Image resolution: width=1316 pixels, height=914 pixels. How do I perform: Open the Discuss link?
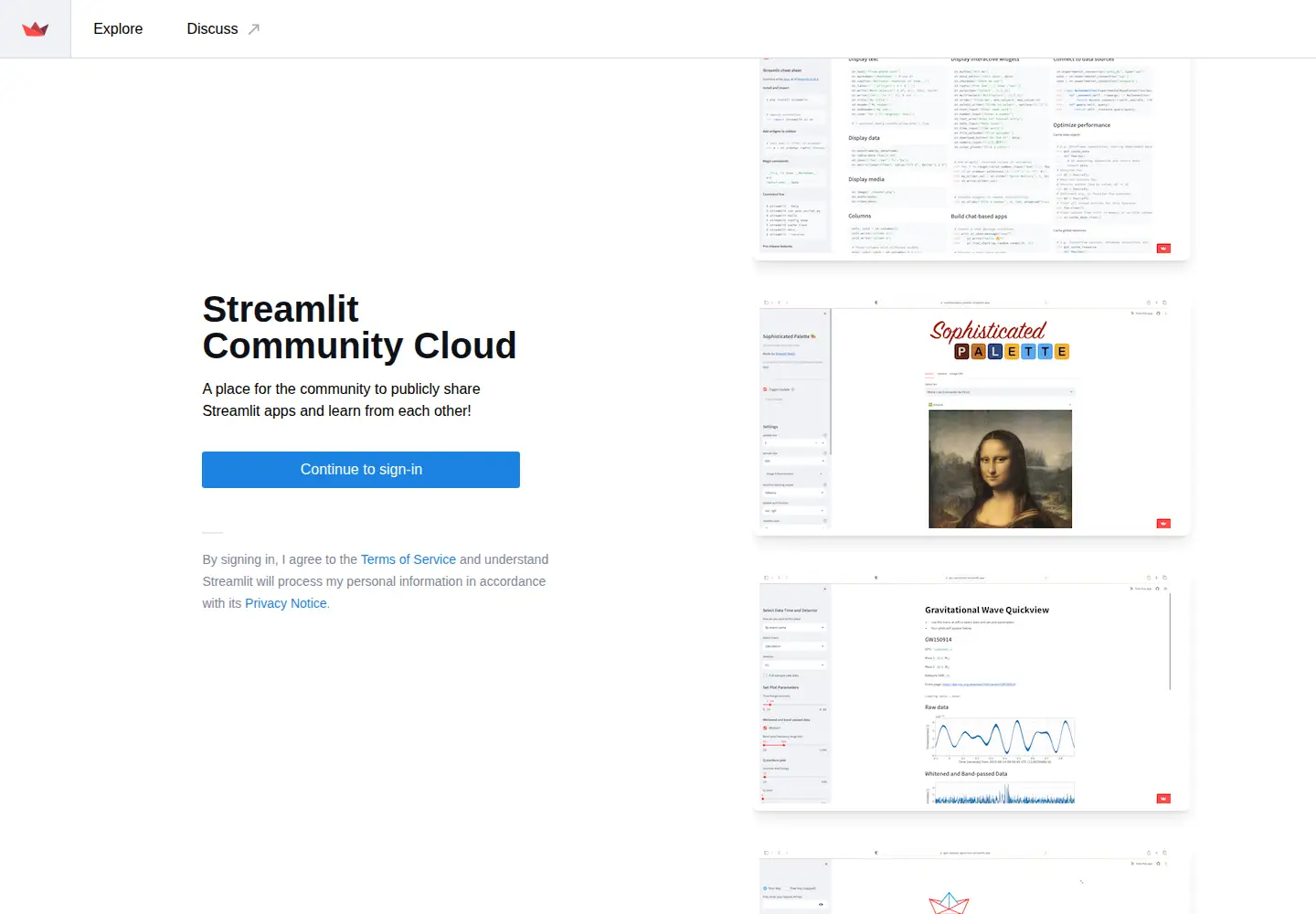(x=212, y=29)
